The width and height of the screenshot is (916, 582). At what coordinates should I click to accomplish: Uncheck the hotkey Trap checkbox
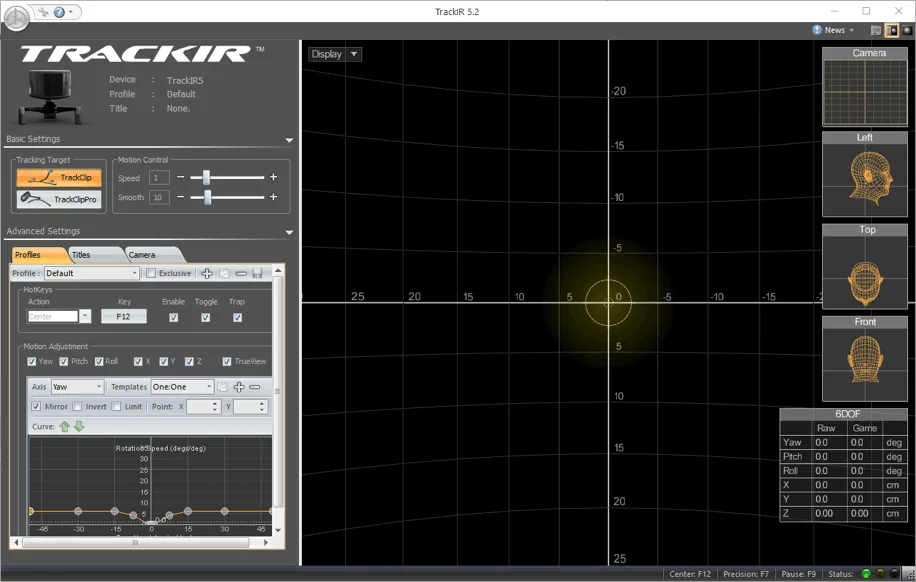[x=237, y=317]
